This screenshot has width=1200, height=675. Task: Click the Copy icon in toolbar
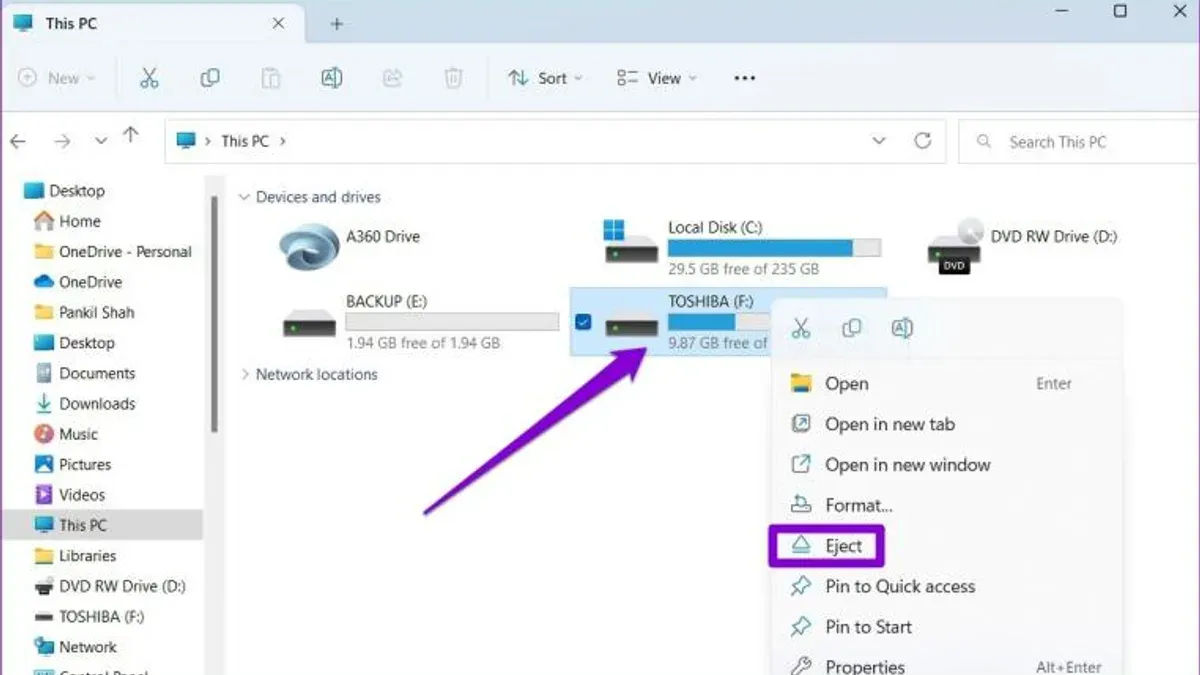click(x=210, y=78)
